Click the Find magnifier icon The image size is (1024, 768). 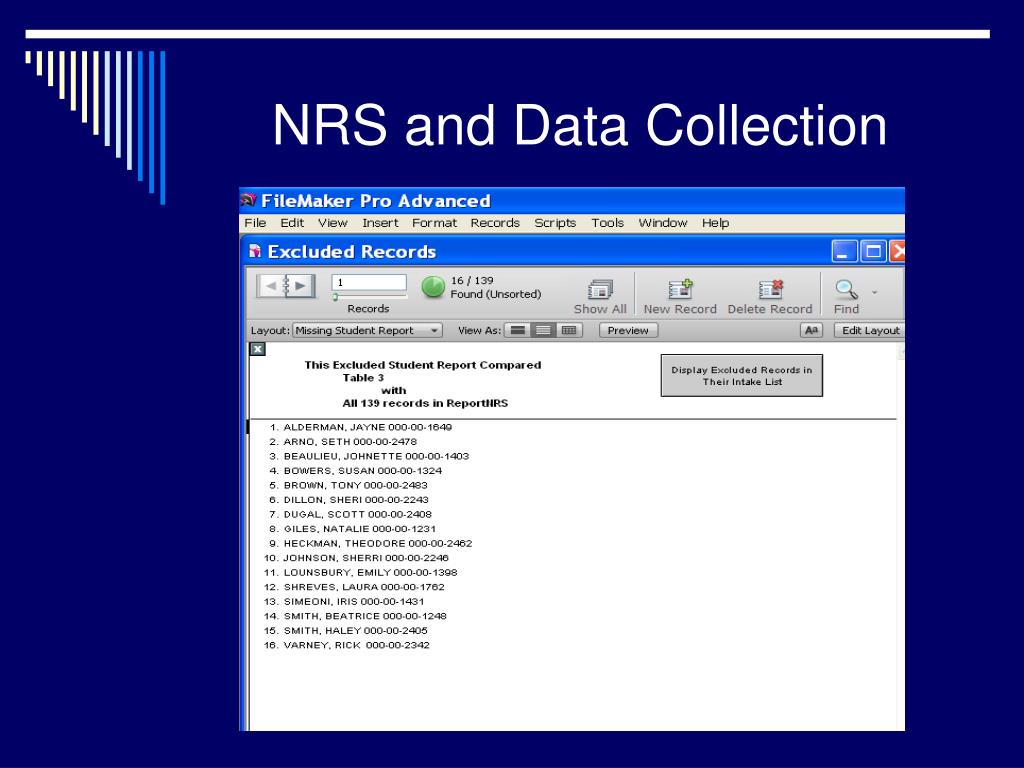coord(846,289)
